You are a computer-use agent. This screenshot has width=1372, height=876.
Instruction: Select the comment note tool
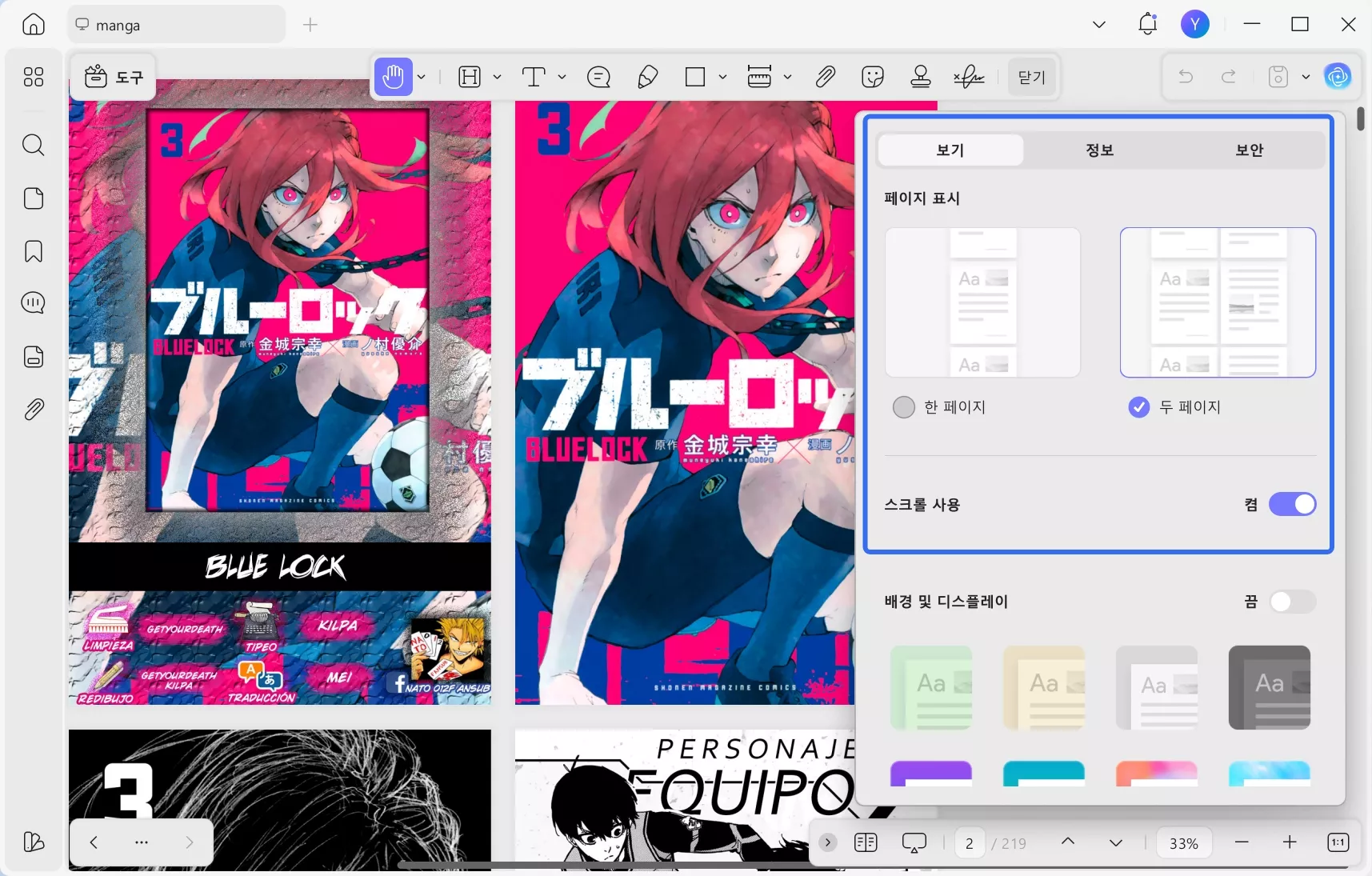coord(598,77)
